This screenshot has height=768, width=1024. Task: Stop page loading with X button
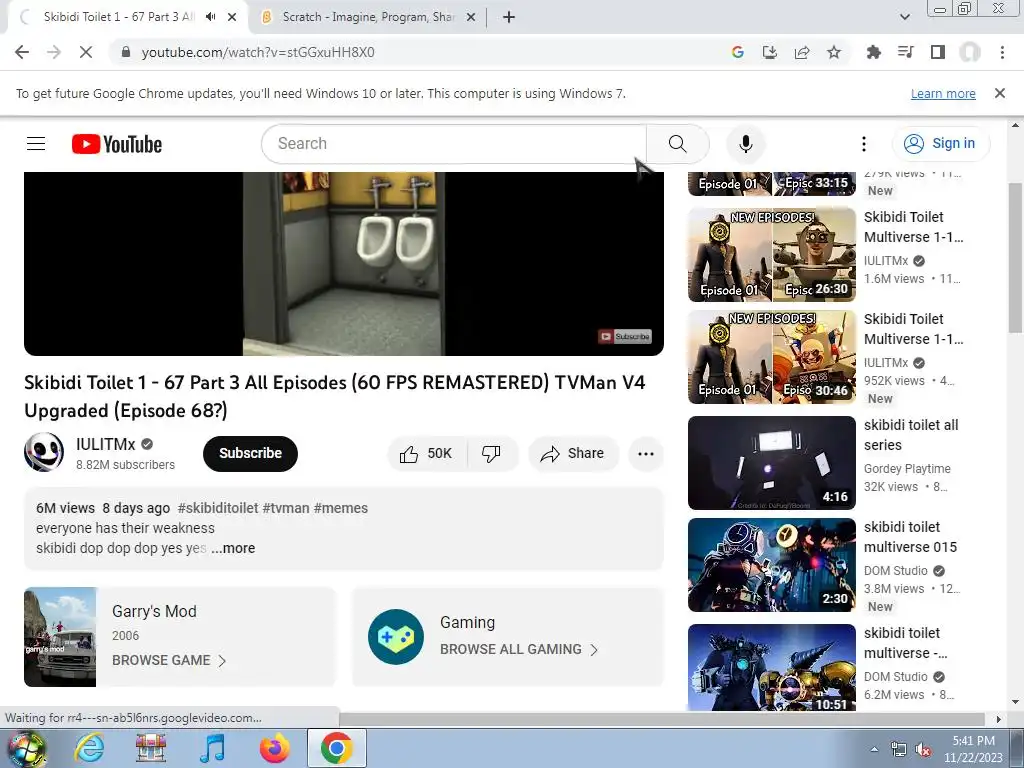(86, 52)
